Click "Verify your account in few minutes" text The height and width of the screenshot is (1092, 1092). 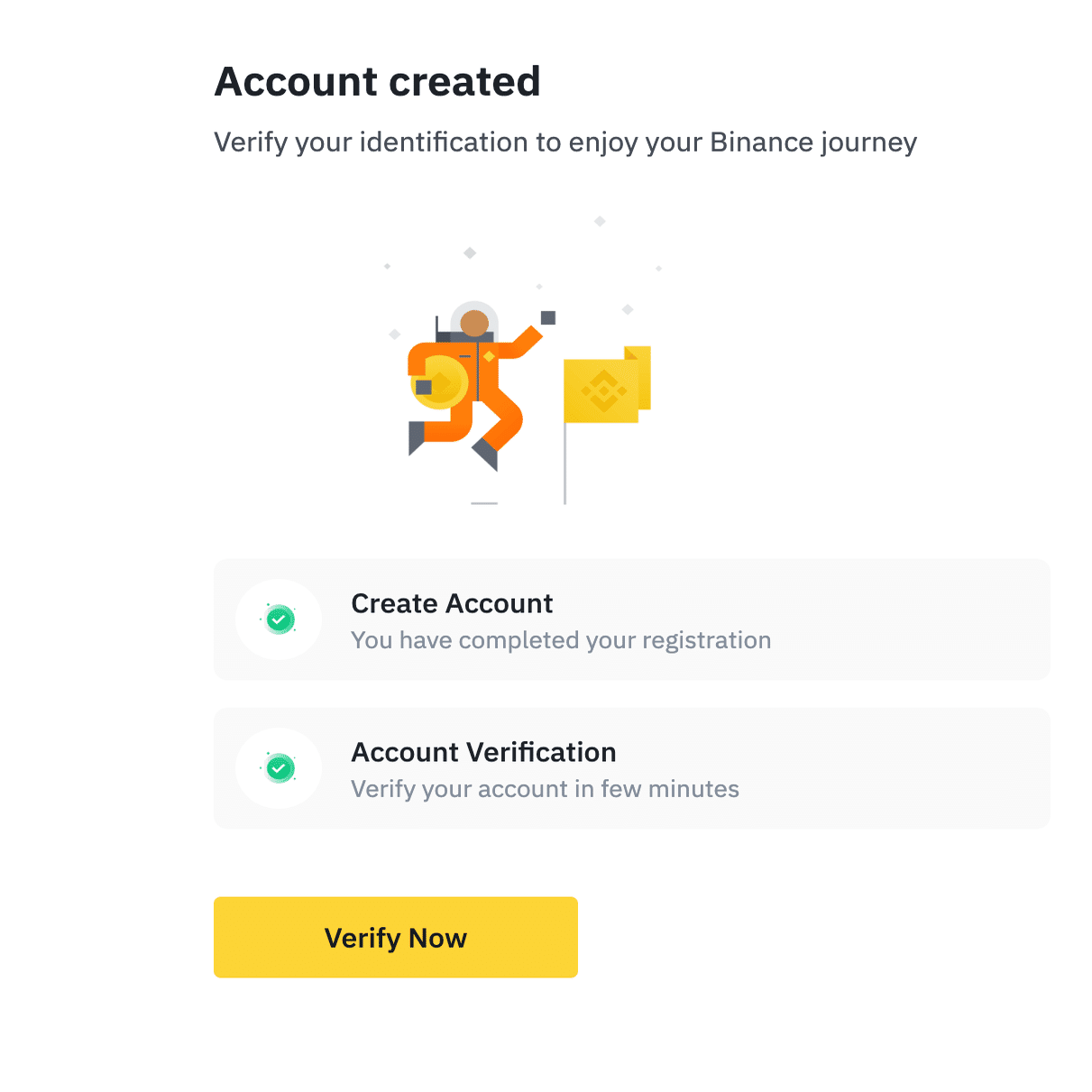tap(545, 789)
